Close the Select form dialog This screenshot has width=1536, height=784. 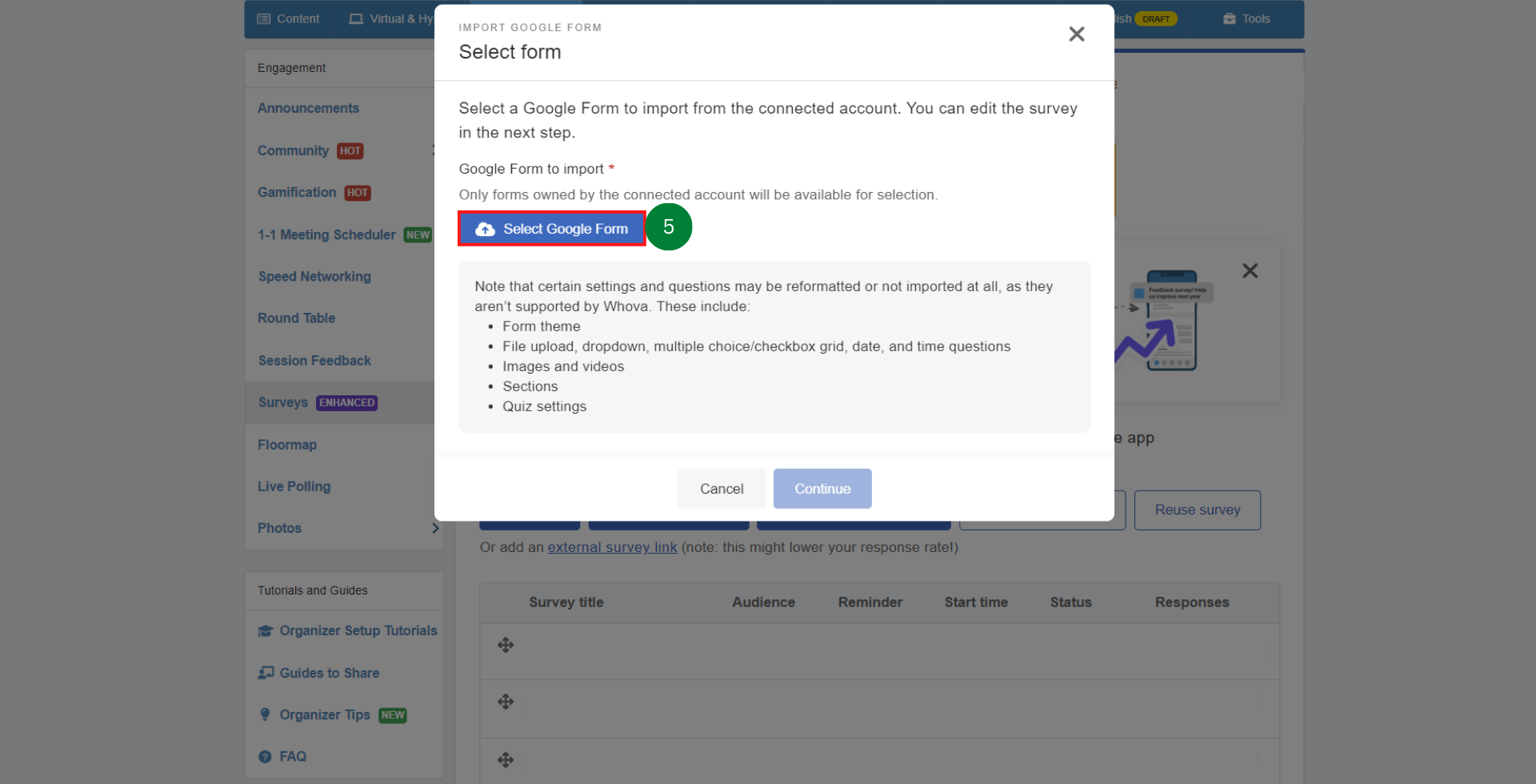pyautogui.click(x=1076, y=34)
